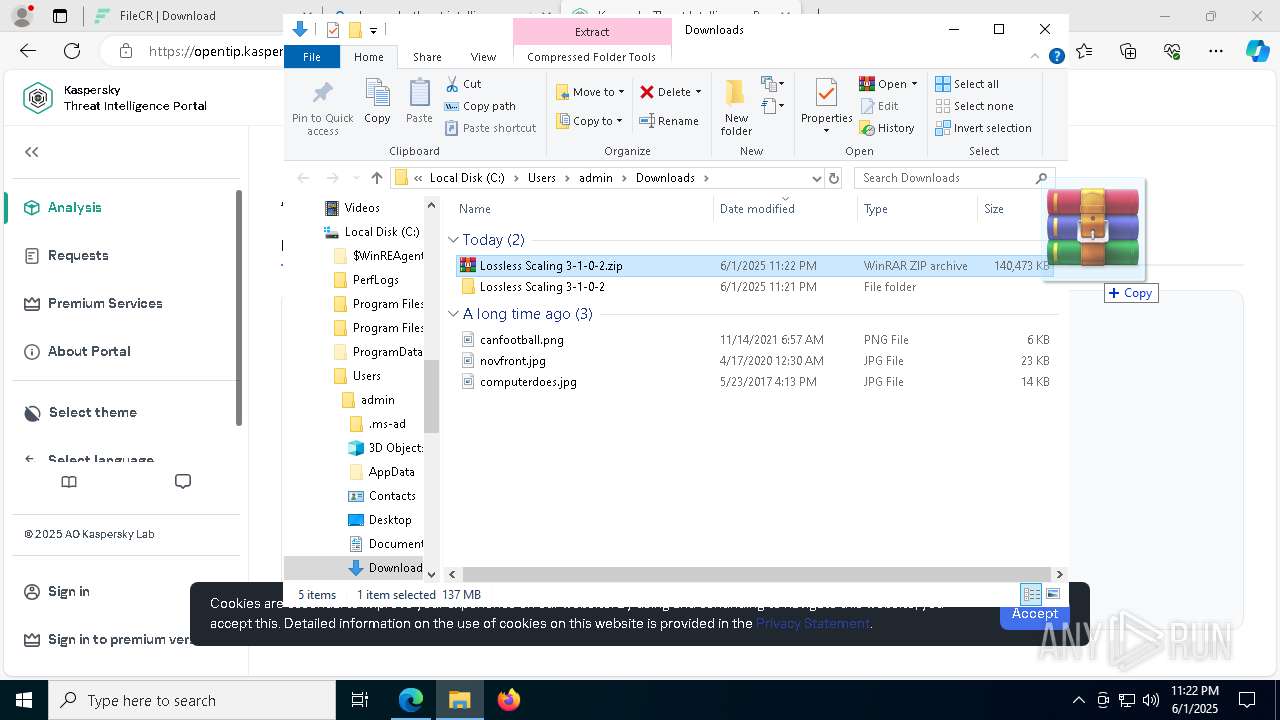Click the Users breadcrumb segment
Viewport: 1280px width, 720px height.
541,178
